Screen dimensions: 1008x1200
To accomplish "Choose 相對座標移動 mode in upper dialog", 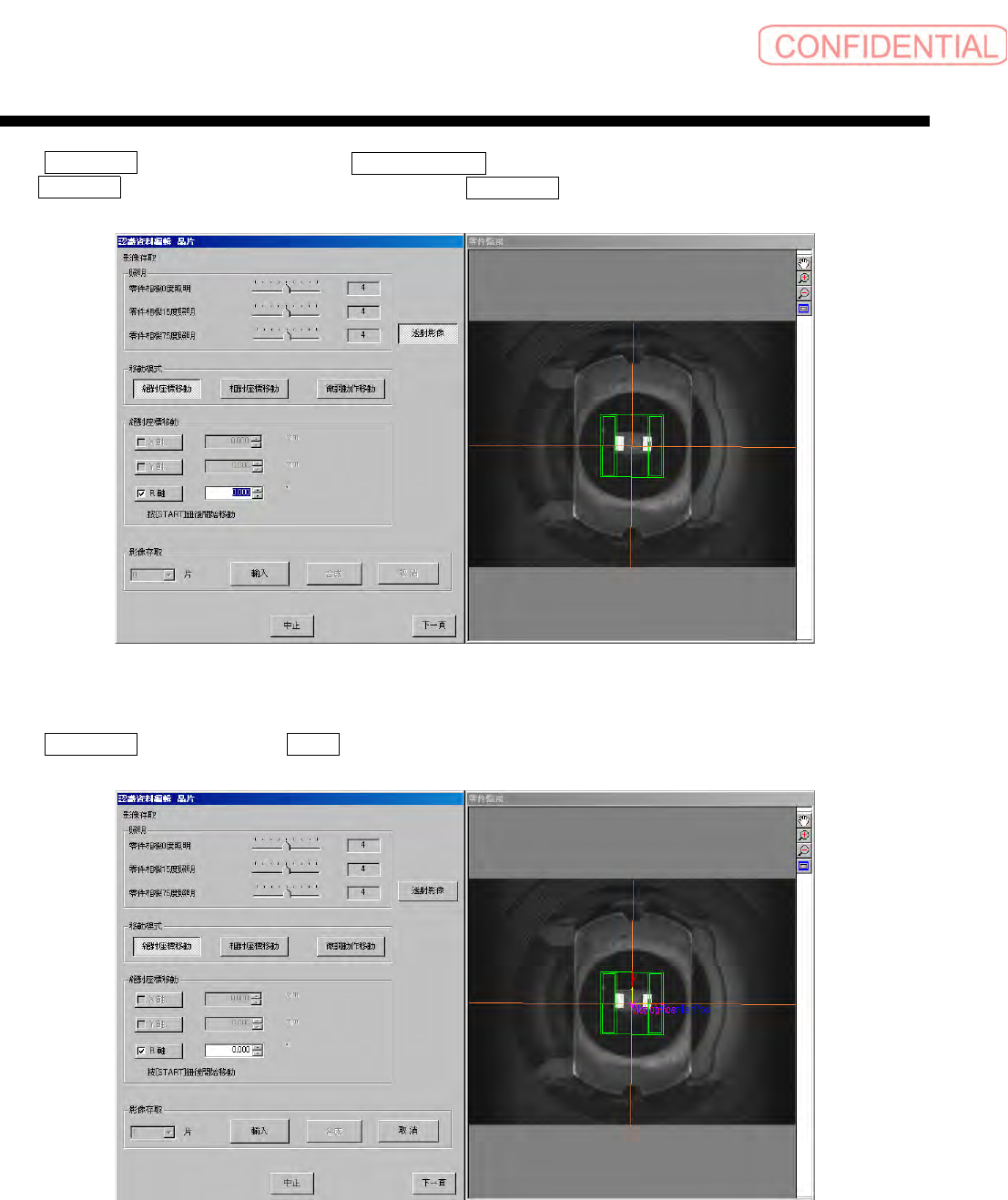I will tap(255, 389).
